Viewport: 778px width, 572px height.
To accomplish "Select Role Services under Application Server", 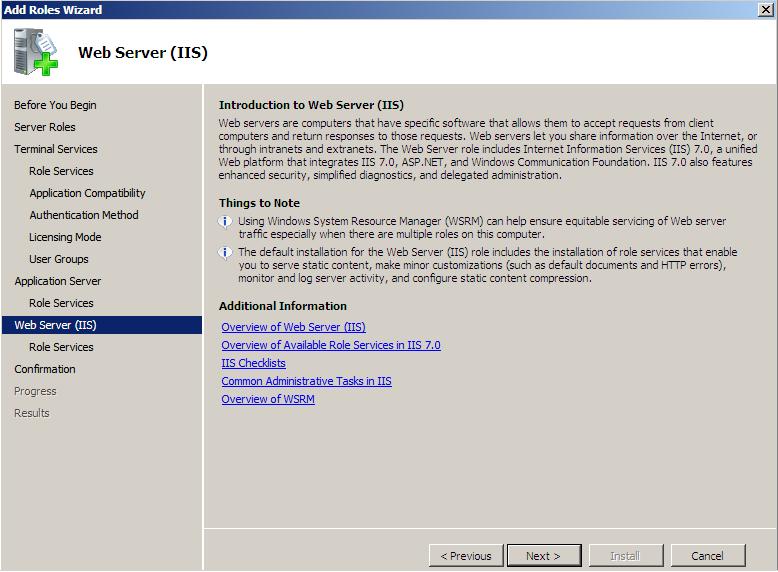I will tap(61, 303).
